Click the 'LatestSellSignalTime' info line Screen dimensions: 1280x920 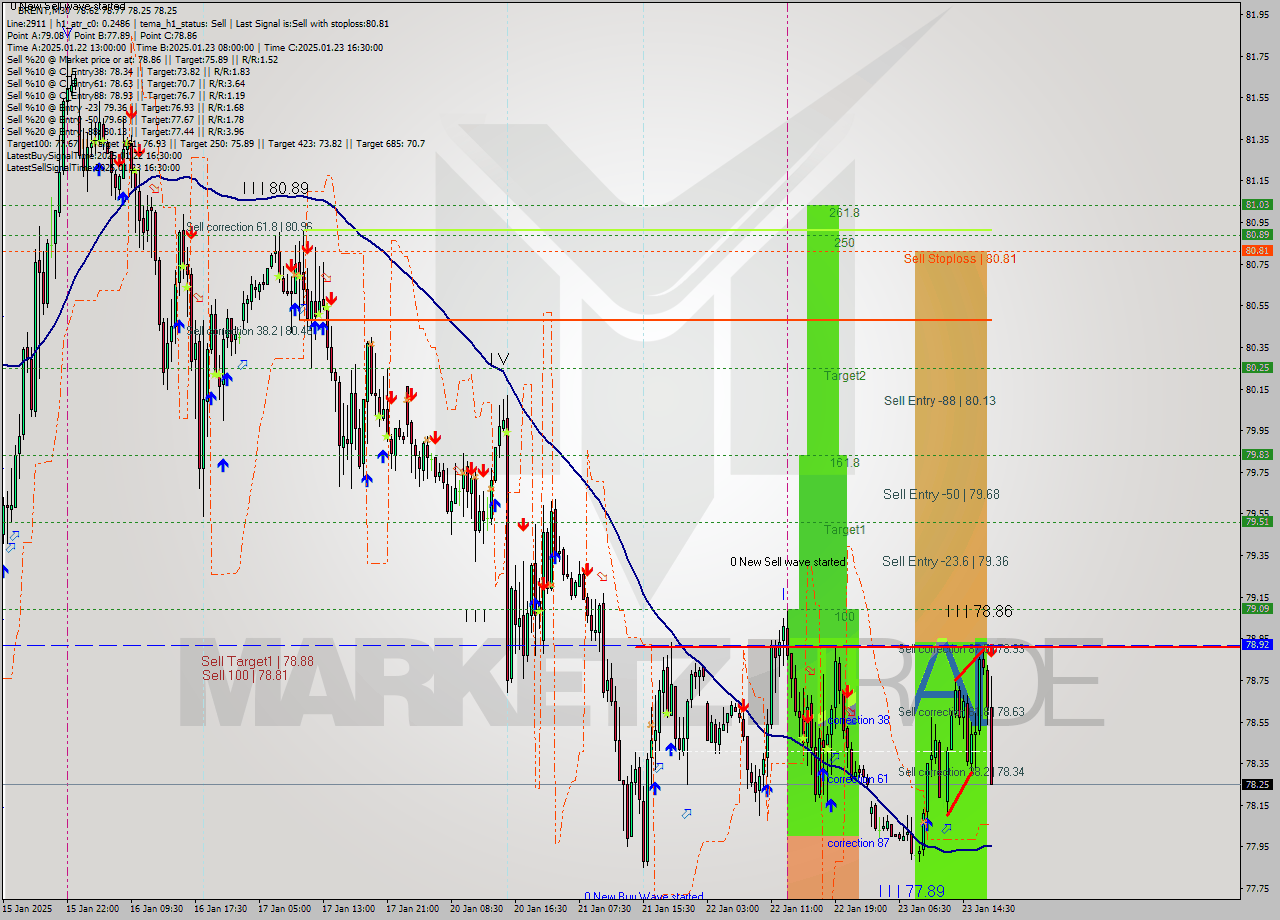pyautogui.click(x=94, y=168)
